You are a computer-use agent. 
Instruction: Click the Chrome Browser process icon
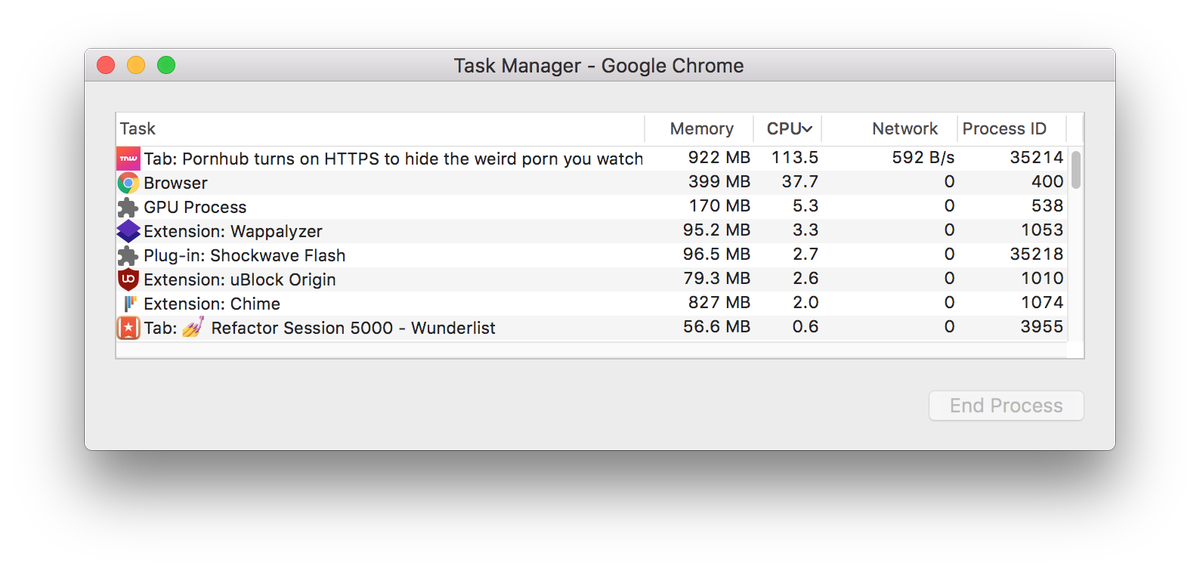point(128,183)
